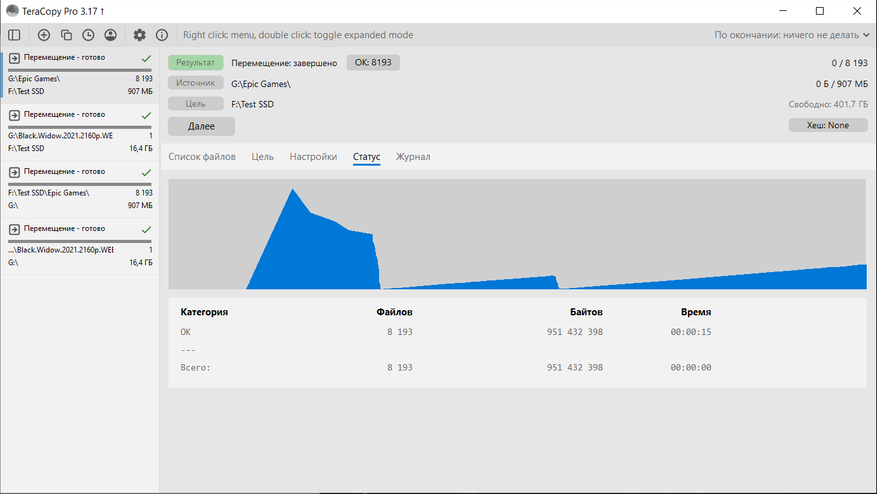This screenshot has height=494, width=877.
Task: Click the 0 / 8 193 file counter
Action: [849, 63]
